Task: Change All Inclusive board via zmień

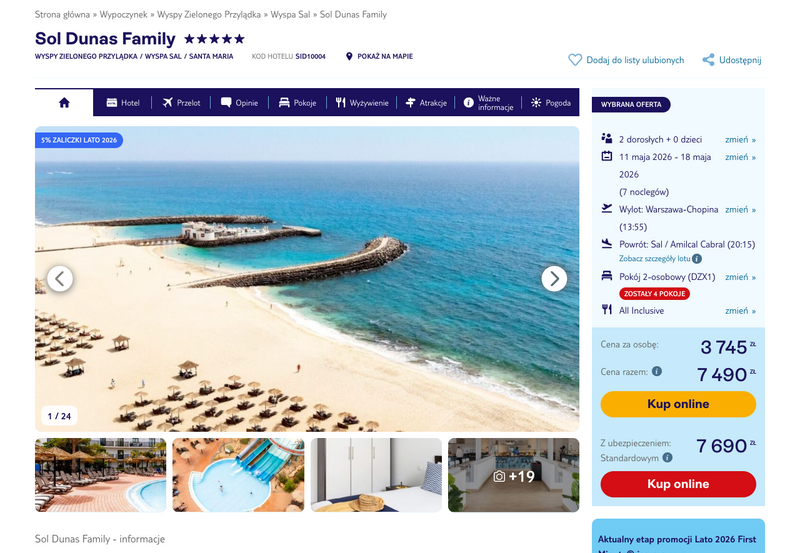Action: click(x=740, y=311)
